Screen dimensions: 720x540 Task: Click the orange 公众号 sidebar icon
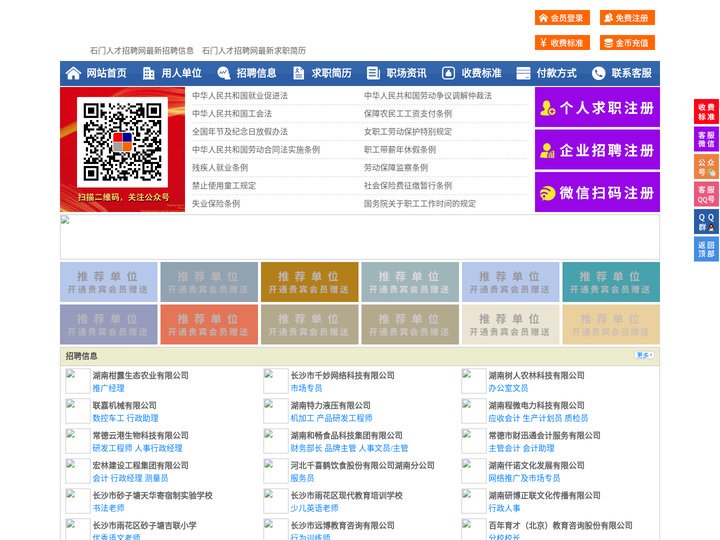point(706,167)
